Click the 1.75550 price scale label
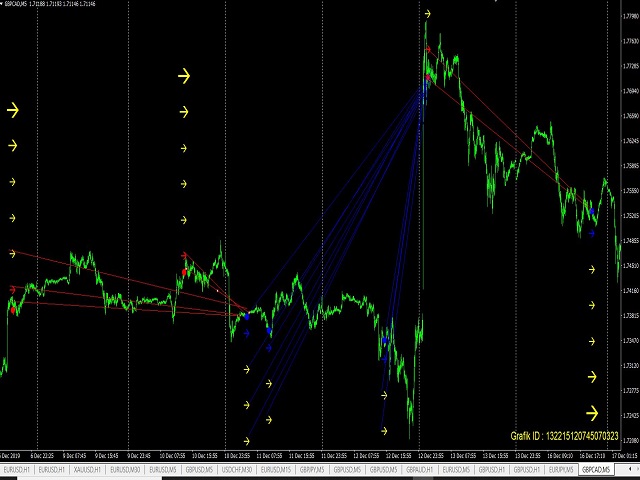Image resolution: width=640 pixels, height=480 pixels. point(630,191)
